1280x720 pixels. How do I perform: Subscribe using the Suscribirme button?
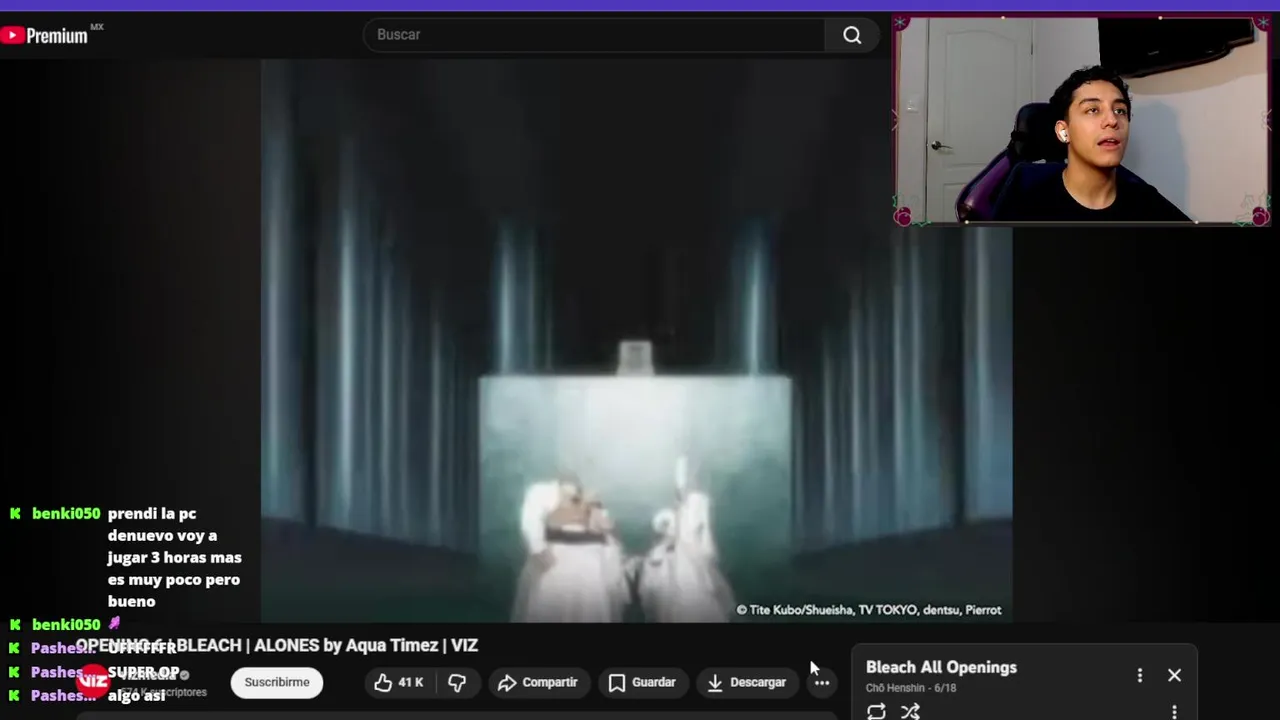coord(277,682)
